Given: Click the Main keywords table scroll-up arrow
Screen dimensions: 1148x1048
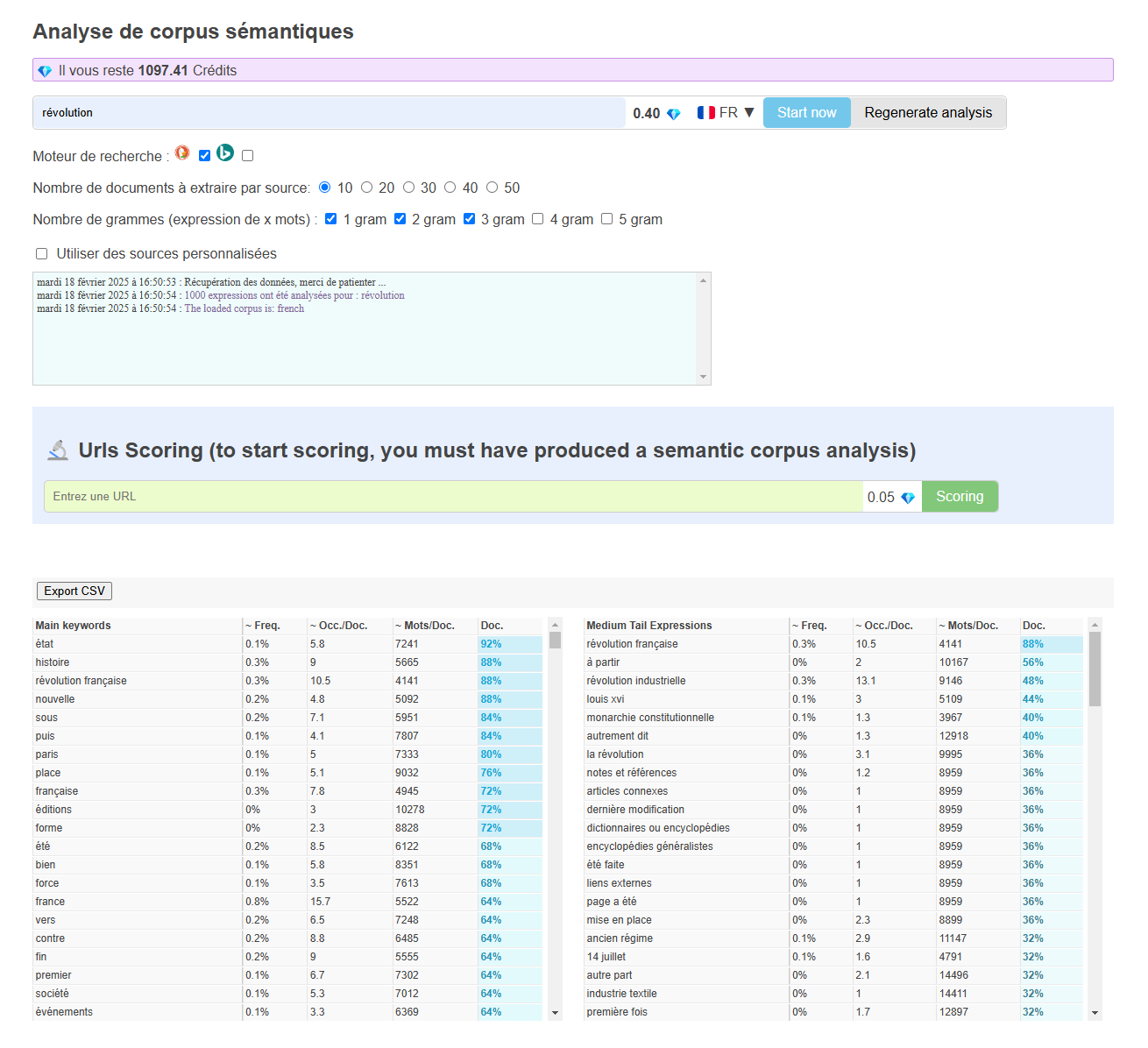Looking at the screenshot, I should coord(555,625).
